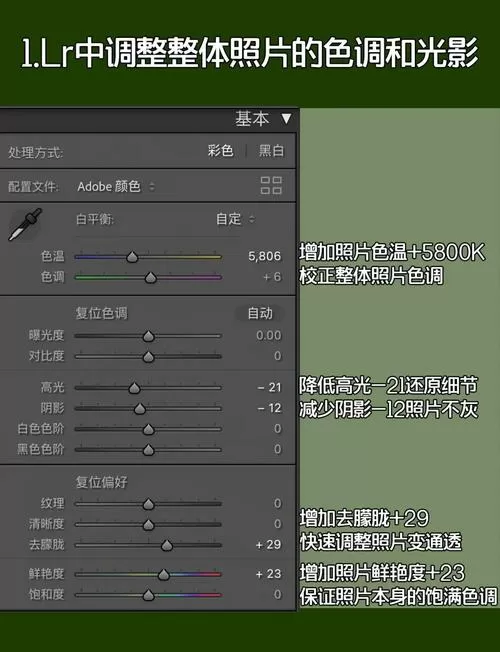500x652 pixels.
Task: Click the 黑色色阶 slider handle
Action: point(149,449)
